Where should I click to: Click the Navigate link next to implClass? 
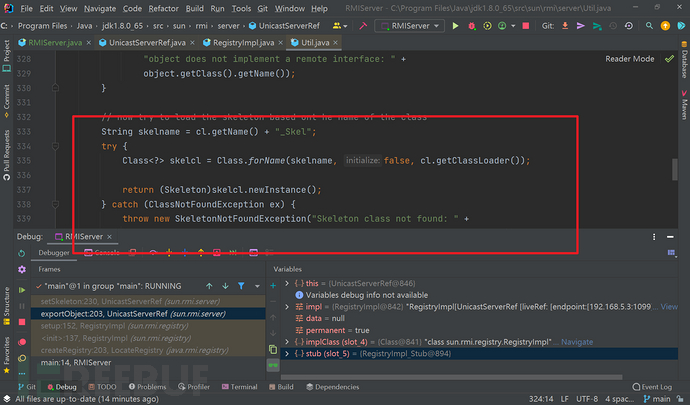click(577, 342)
